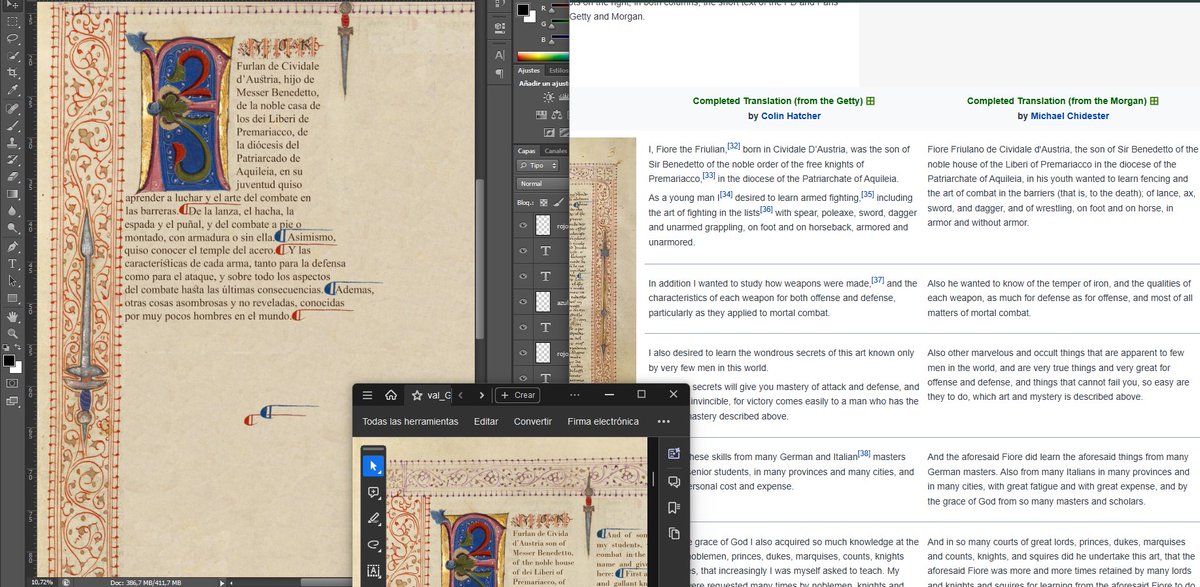Screen dimensions: 1200x587
Task: Select the Spot Healing Brush tool
Action: pos(13,108)
